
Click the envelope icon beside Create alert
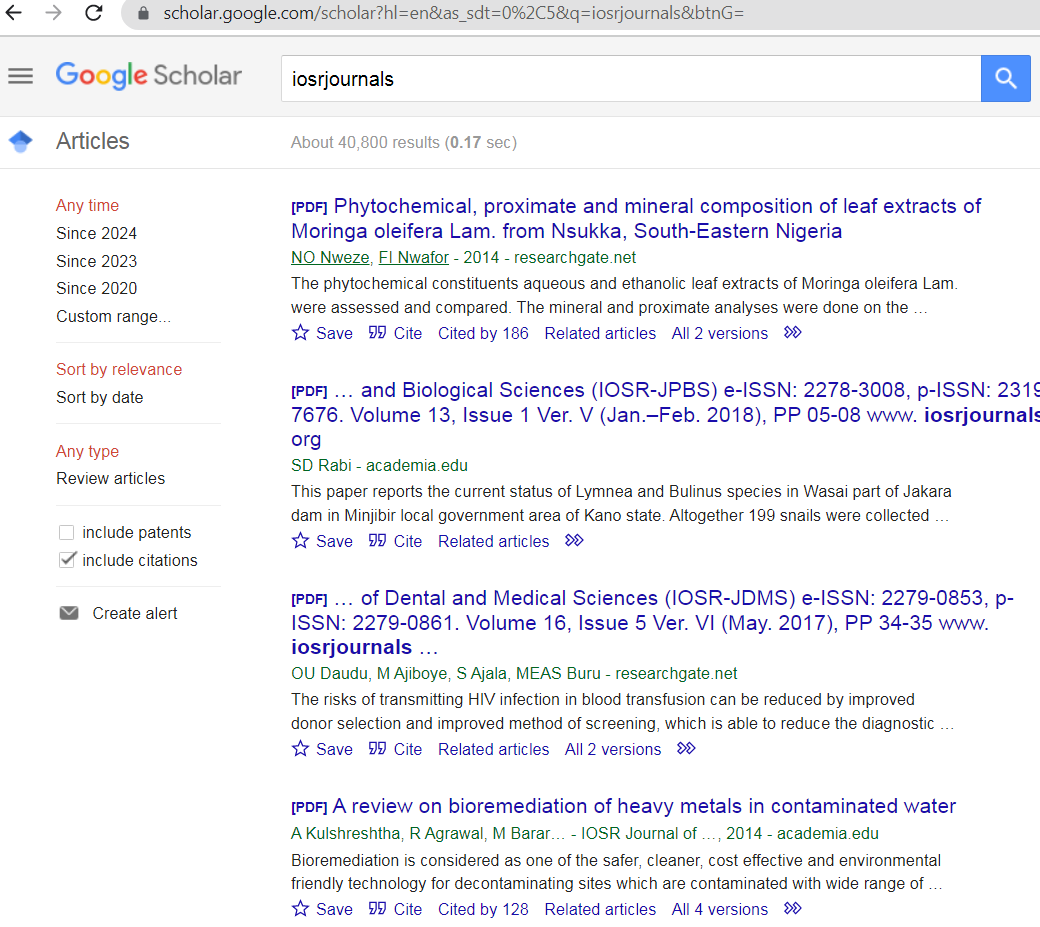pyautogui.click(x=69, y=613)
